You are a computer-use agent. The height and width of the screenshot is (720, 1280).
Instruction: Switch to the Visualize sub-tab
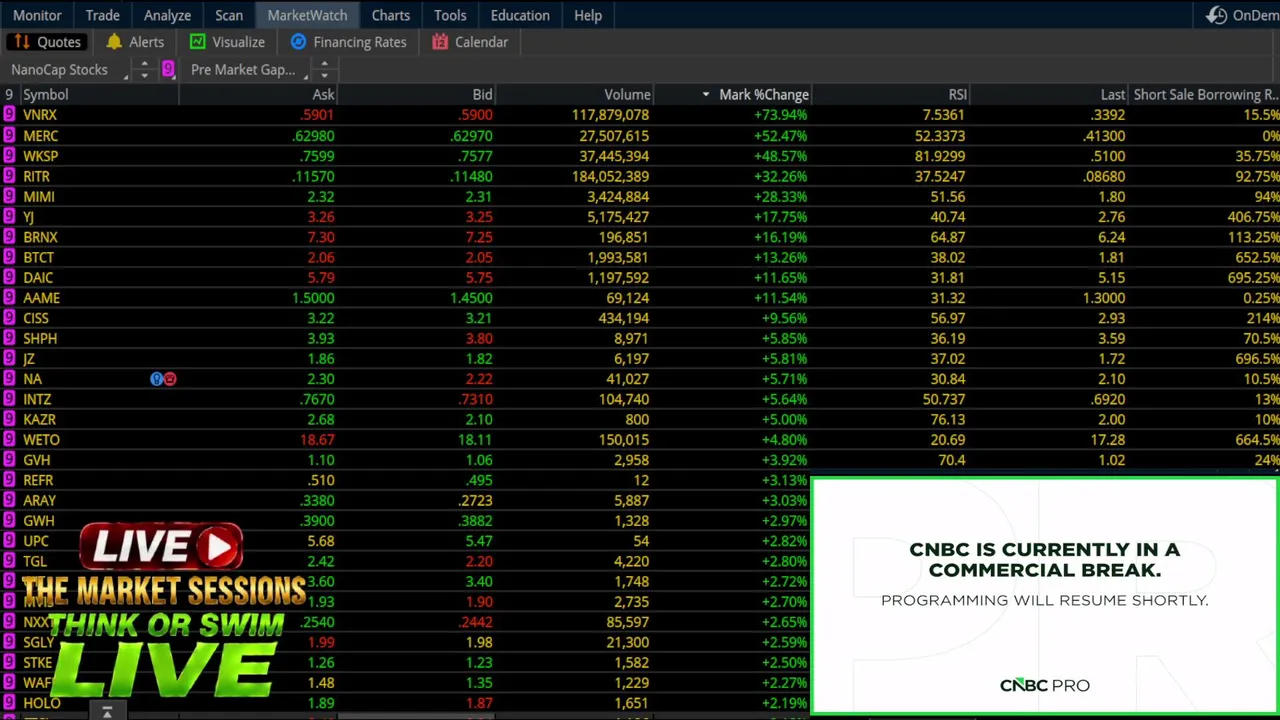228,42
